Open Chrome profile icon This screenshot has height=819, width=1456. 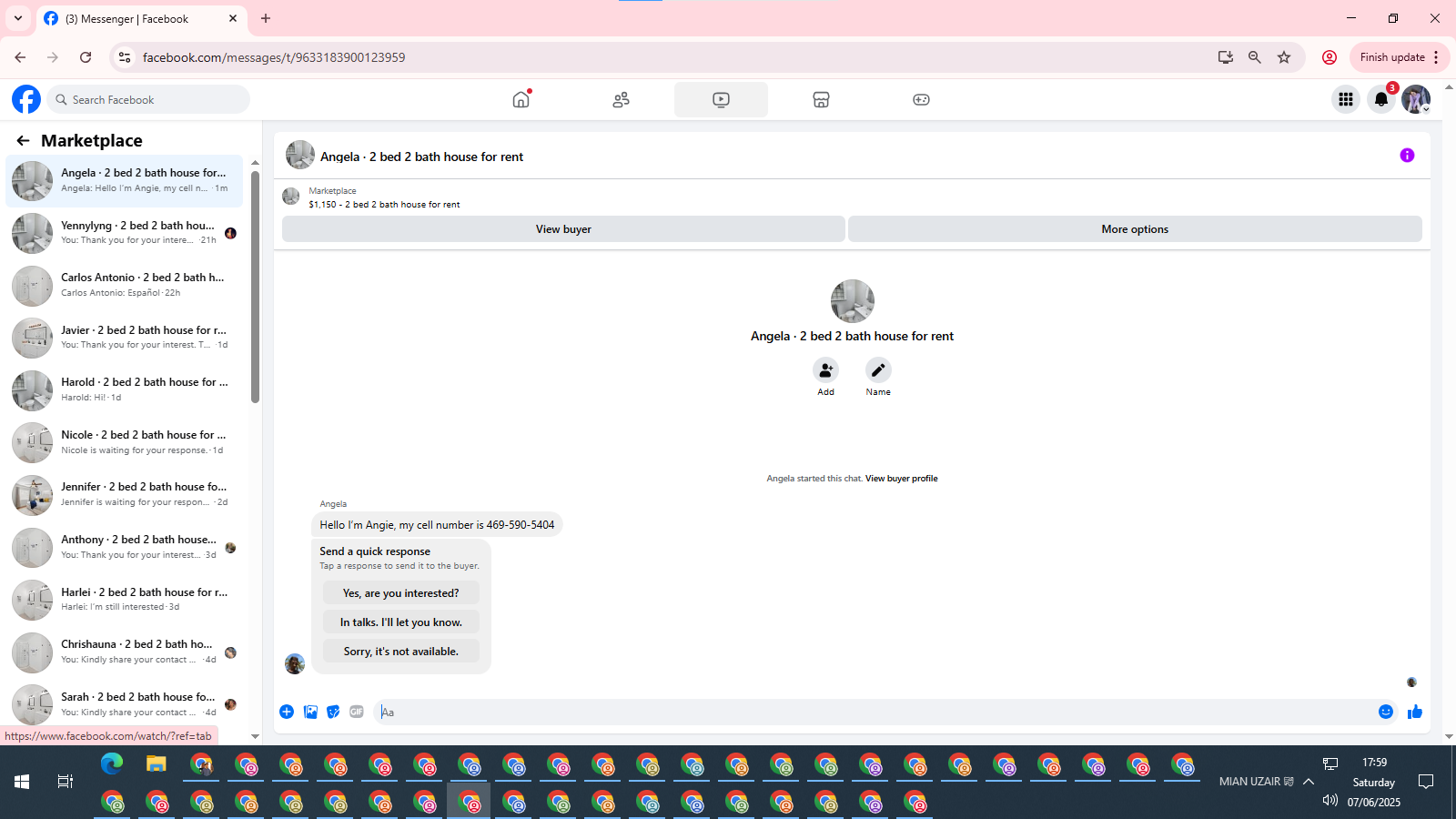tap(1330, 57)
